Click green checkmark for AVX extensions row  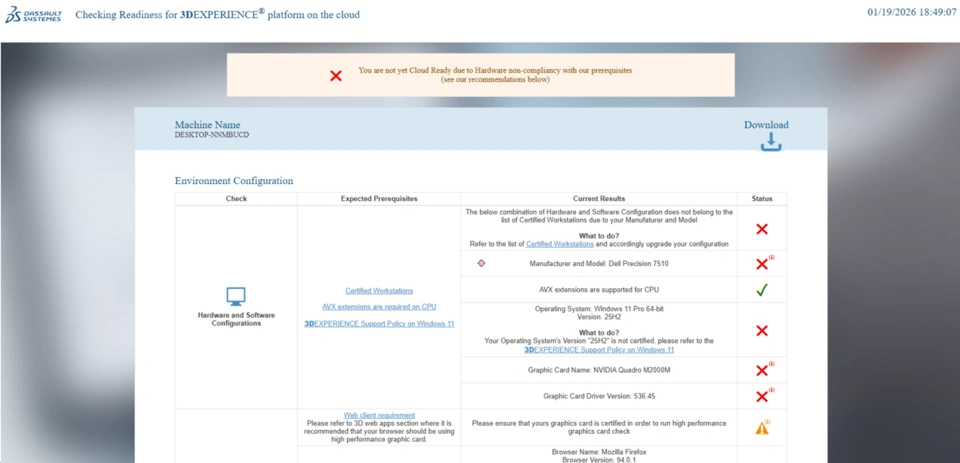point(762,290)
